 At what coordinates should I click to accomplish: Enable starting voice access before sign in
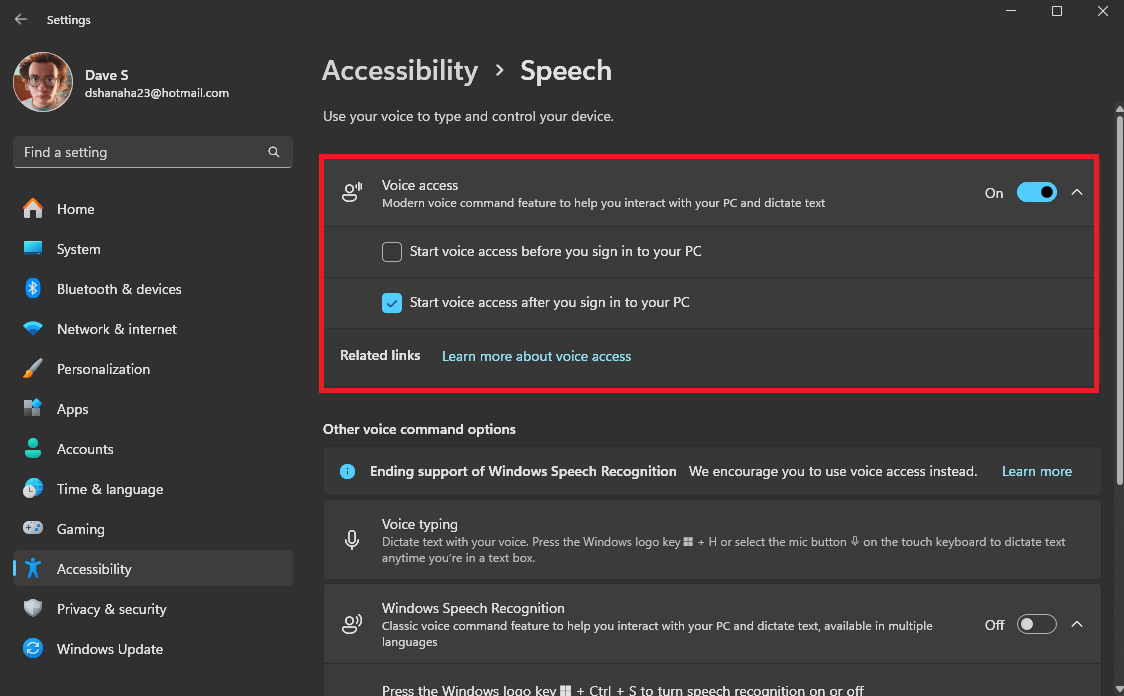tap(392, 251)
